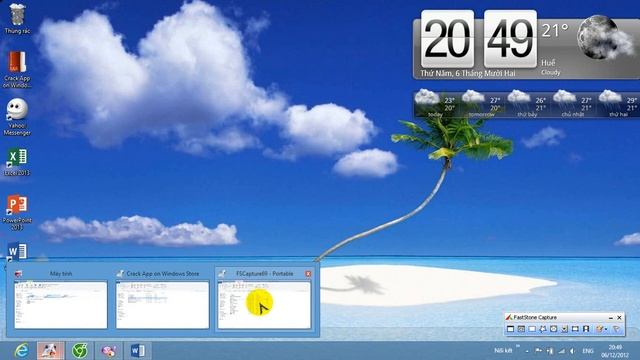Open the volume speaker tray icon

(573, 351)
